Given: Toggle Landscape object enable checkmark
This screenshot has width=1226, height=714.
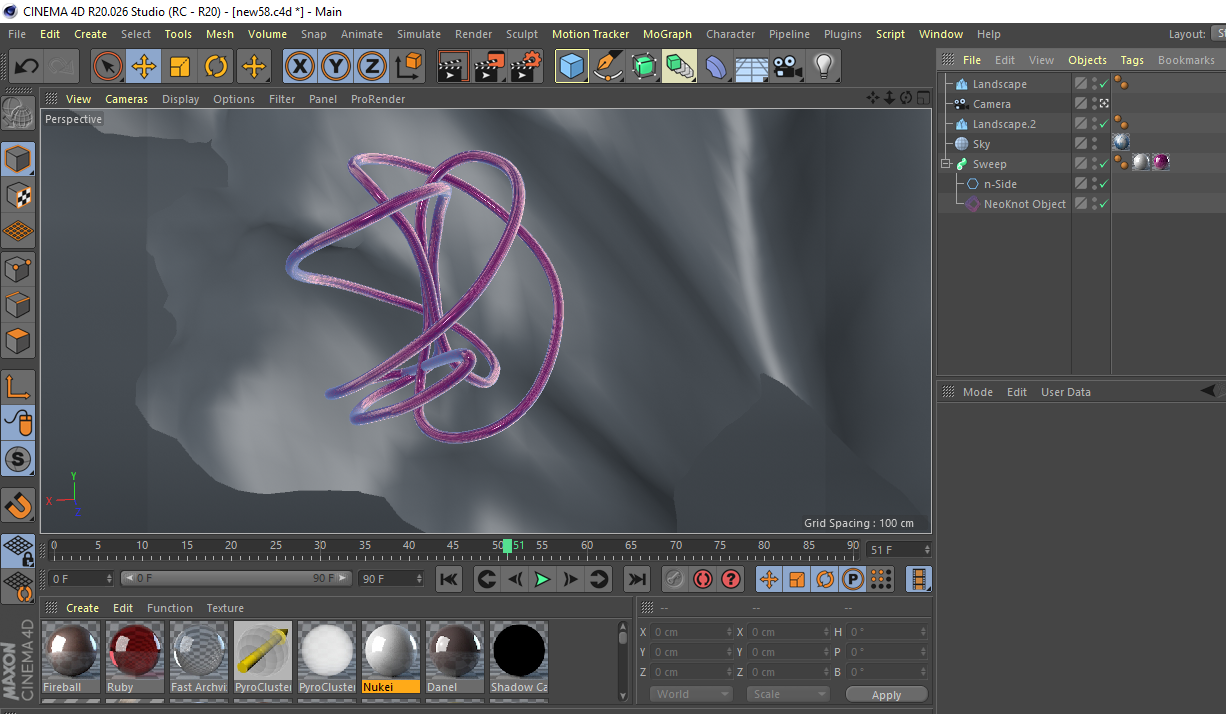Looking at the screenshot, I should pos(1103,84).
